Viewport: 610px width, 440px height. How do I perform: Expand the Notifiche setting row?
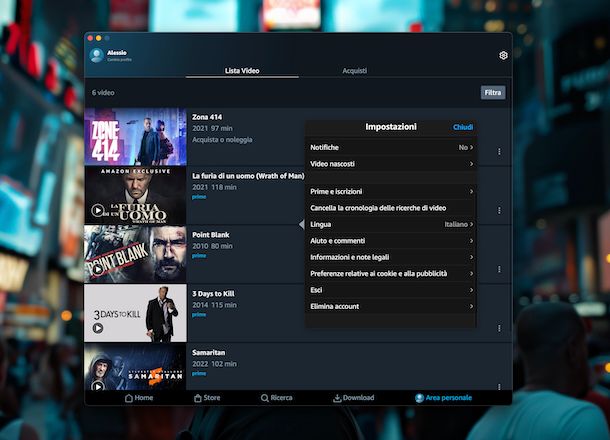[391, 147]
